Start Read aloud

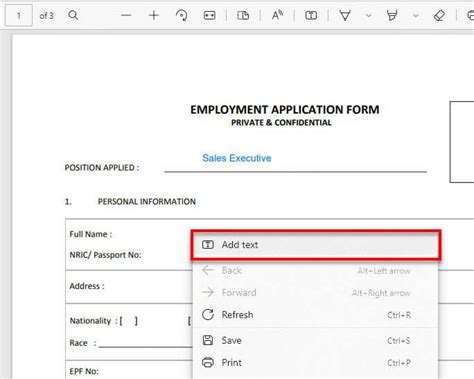(277, 15)
